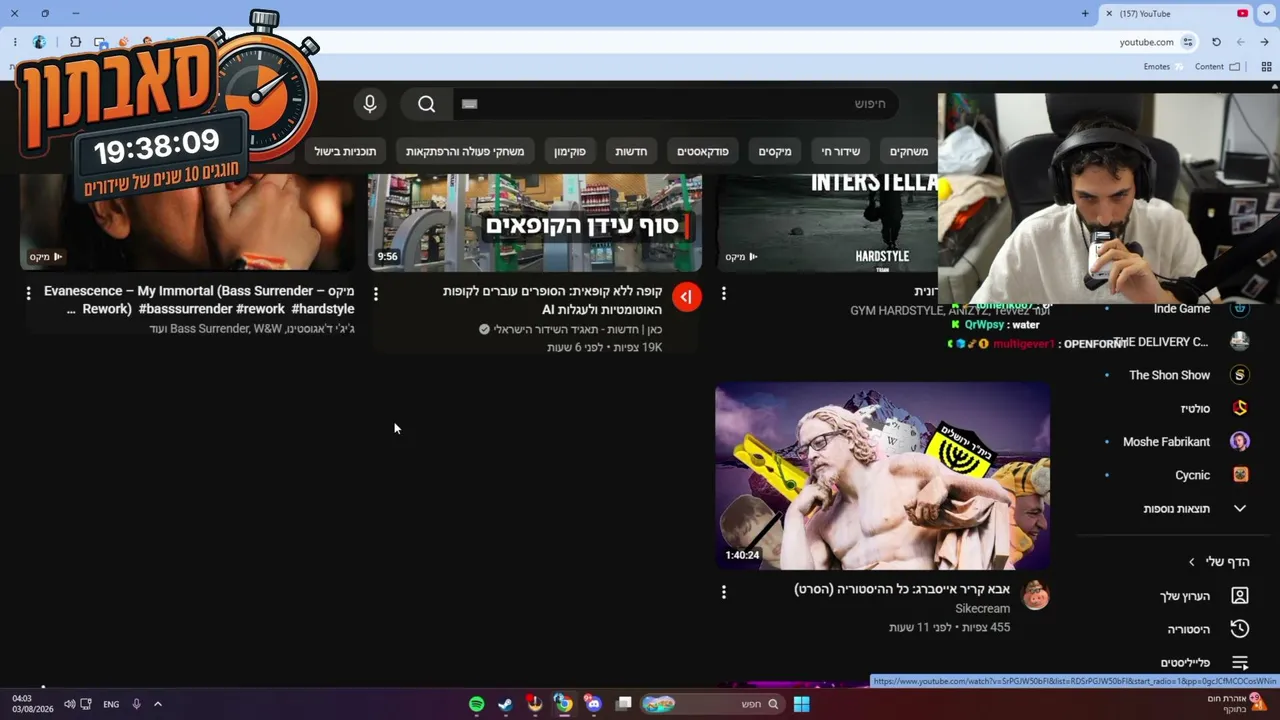Open the הערוץ שלך sidebar link
Screen dimensions: 1280x720
(x=1185, y=596)
